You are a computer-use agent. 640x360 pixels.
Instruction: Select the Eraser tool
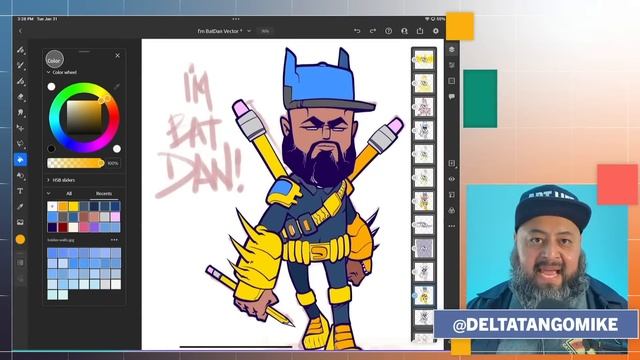click(x=20, y=97)
